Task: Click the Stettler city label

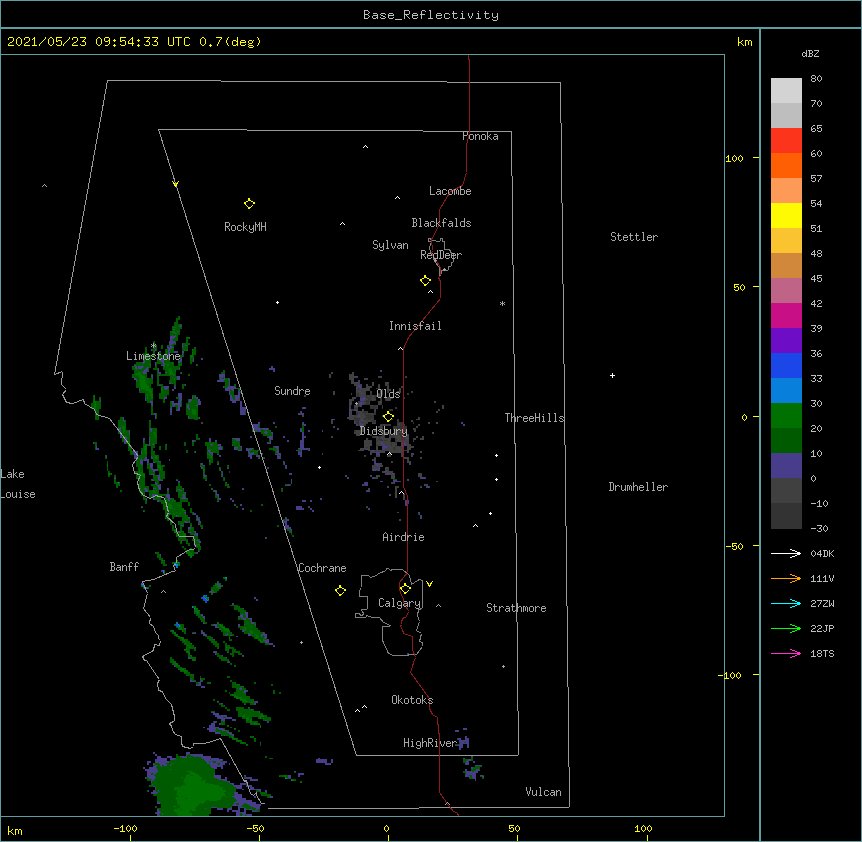Action: pyautogui.click(x=634, y=237)
